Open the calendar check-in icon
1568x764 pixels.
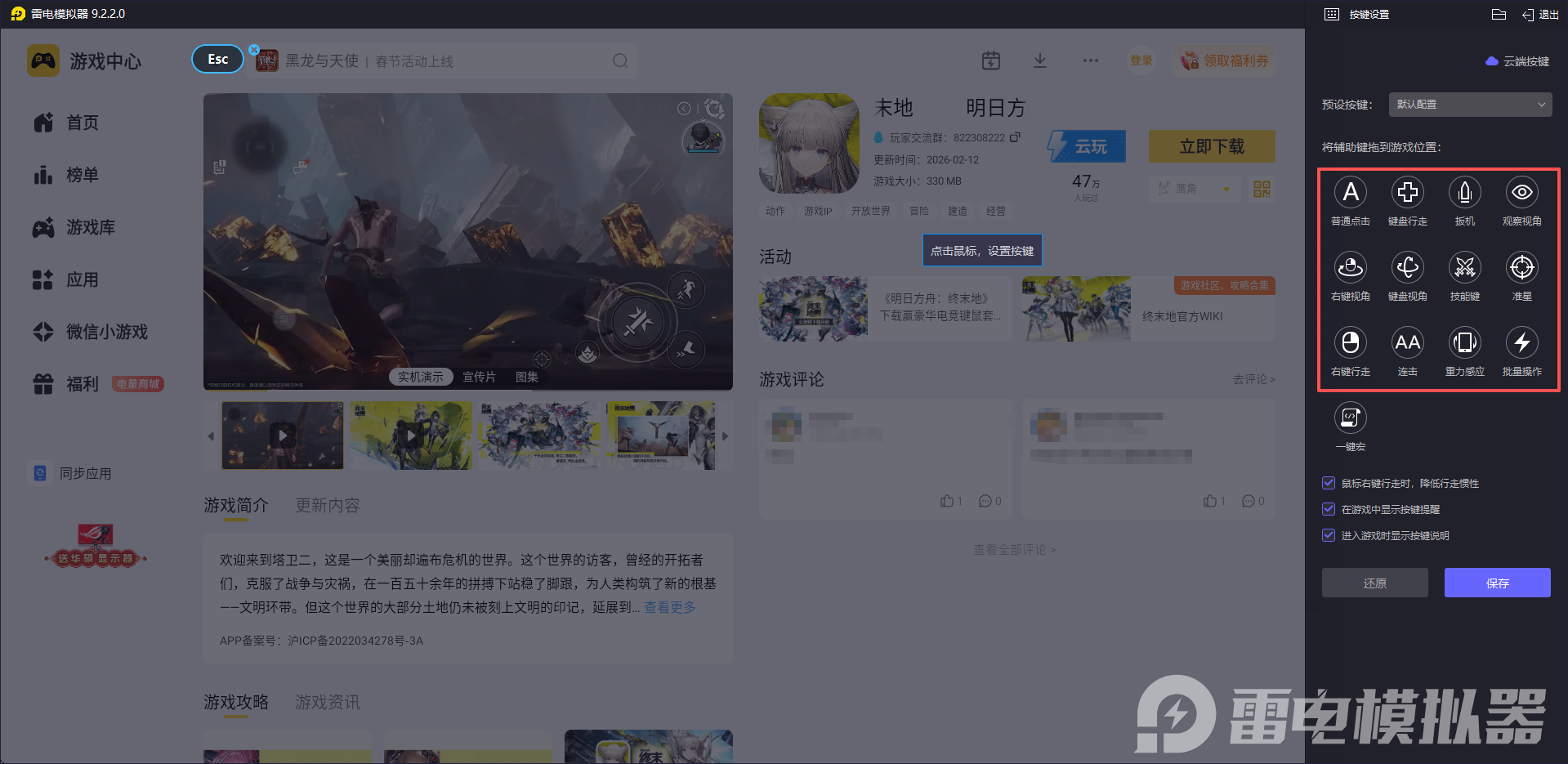[x=990, y=60]
